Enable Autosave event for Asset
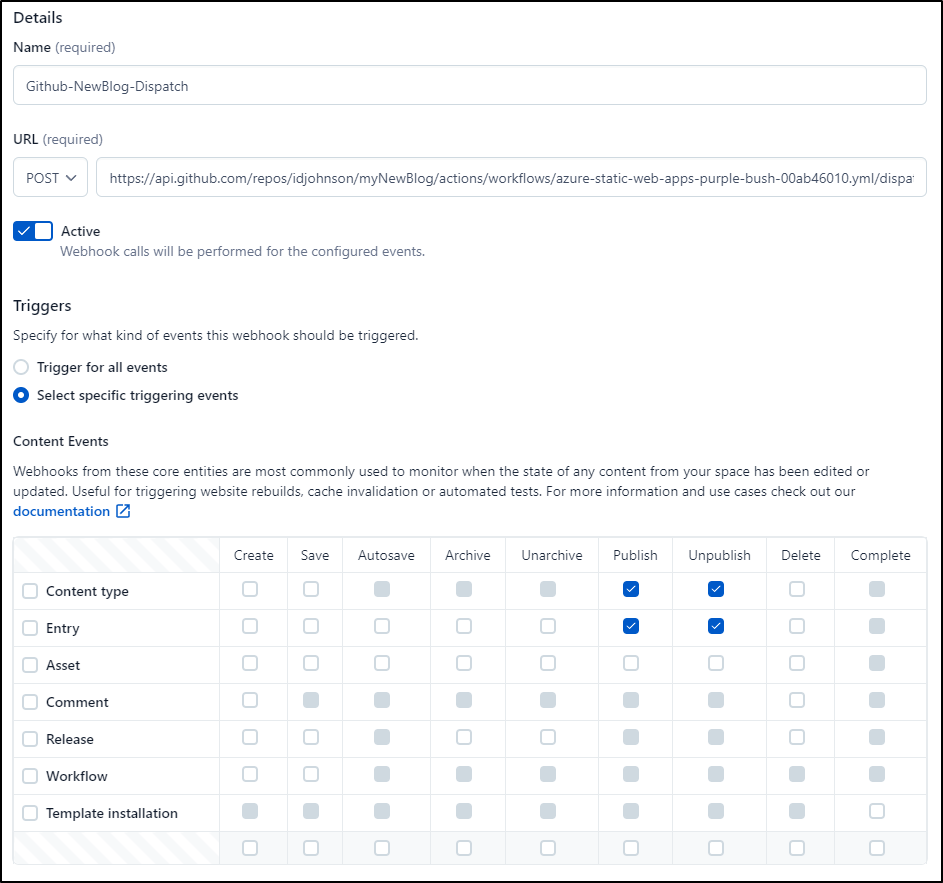 click(382, 663)
